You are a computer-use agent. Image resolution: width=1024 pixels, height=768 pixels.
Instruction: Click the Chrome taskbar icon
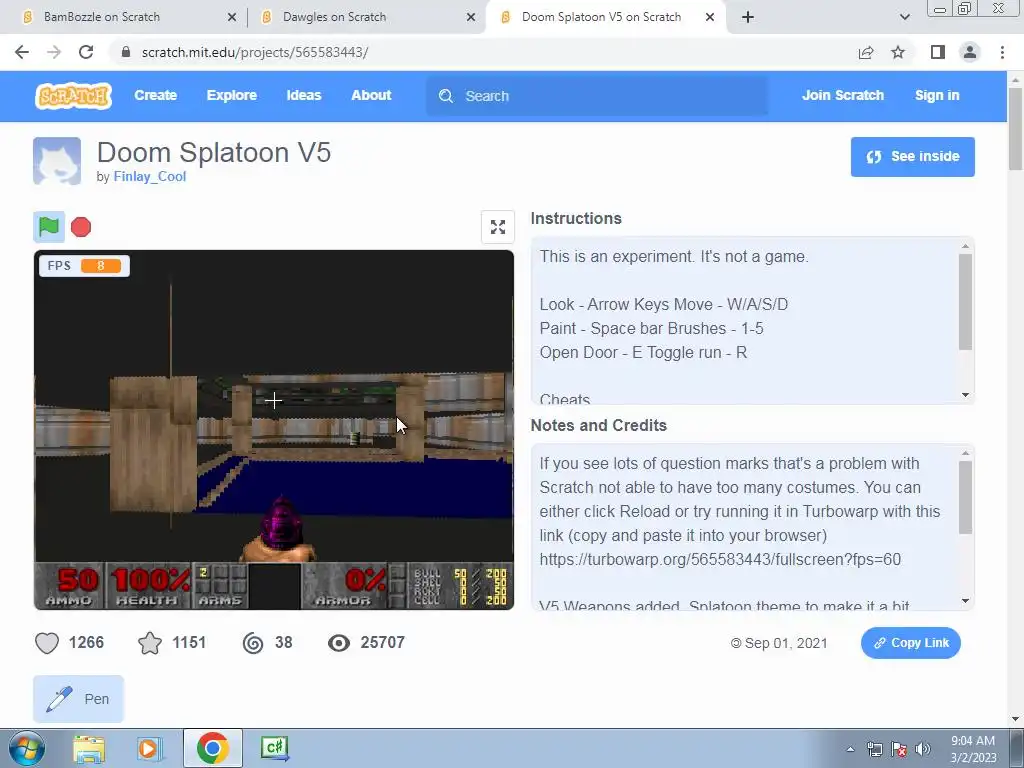tap(212, 748)
